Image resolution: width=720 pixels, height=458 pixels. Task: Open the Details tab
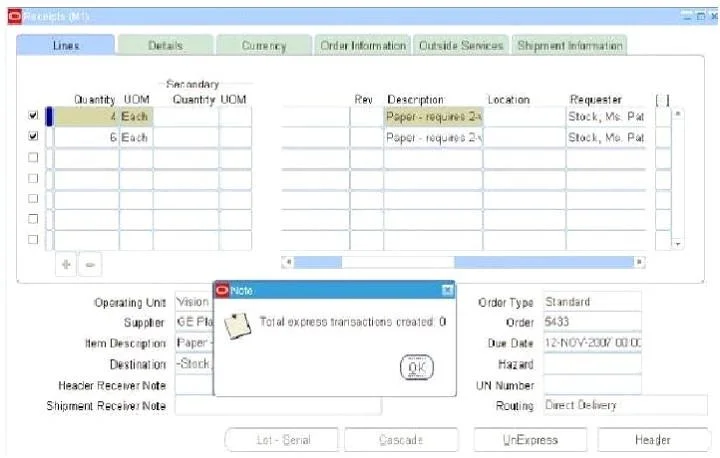click(x=165, y=45)
